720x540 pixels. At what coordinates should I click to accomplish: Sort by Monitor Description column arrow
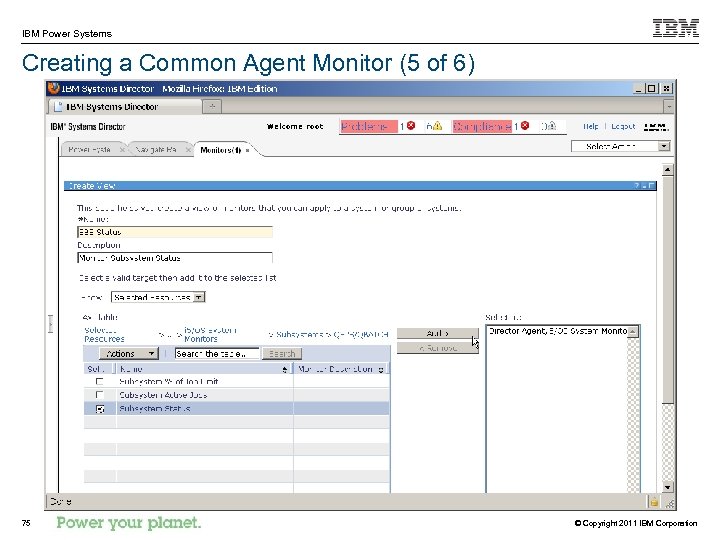point(381,369)
